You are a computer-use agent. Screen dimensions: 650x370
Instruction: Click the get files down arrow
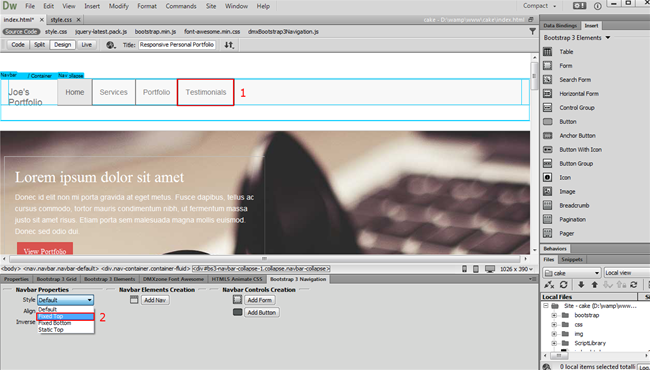(x=581, y=285)
